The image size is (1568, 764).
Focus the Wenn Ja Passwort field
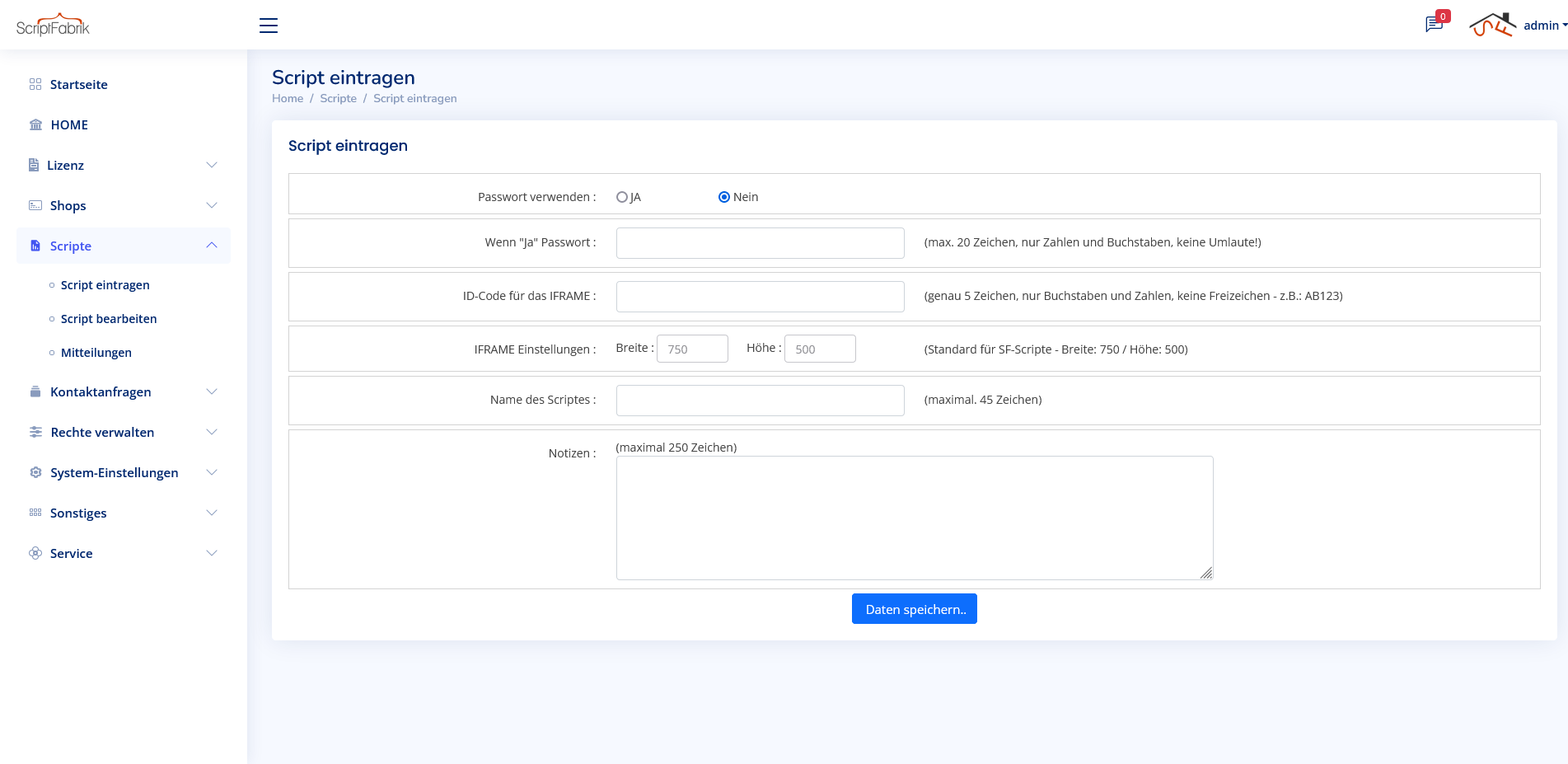(x=761, y=243)
